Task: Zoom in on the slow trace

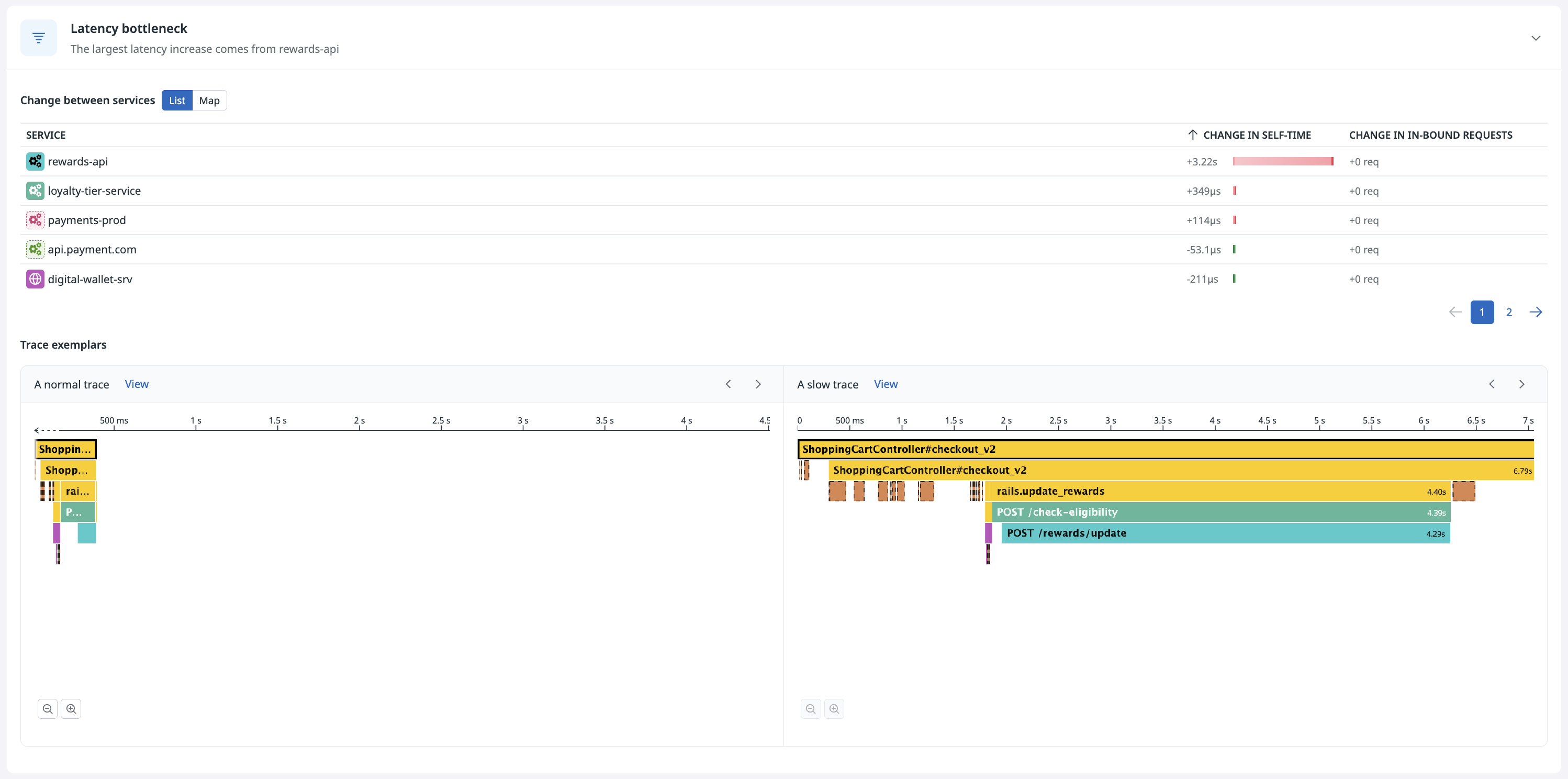Action: pos(834,709)
